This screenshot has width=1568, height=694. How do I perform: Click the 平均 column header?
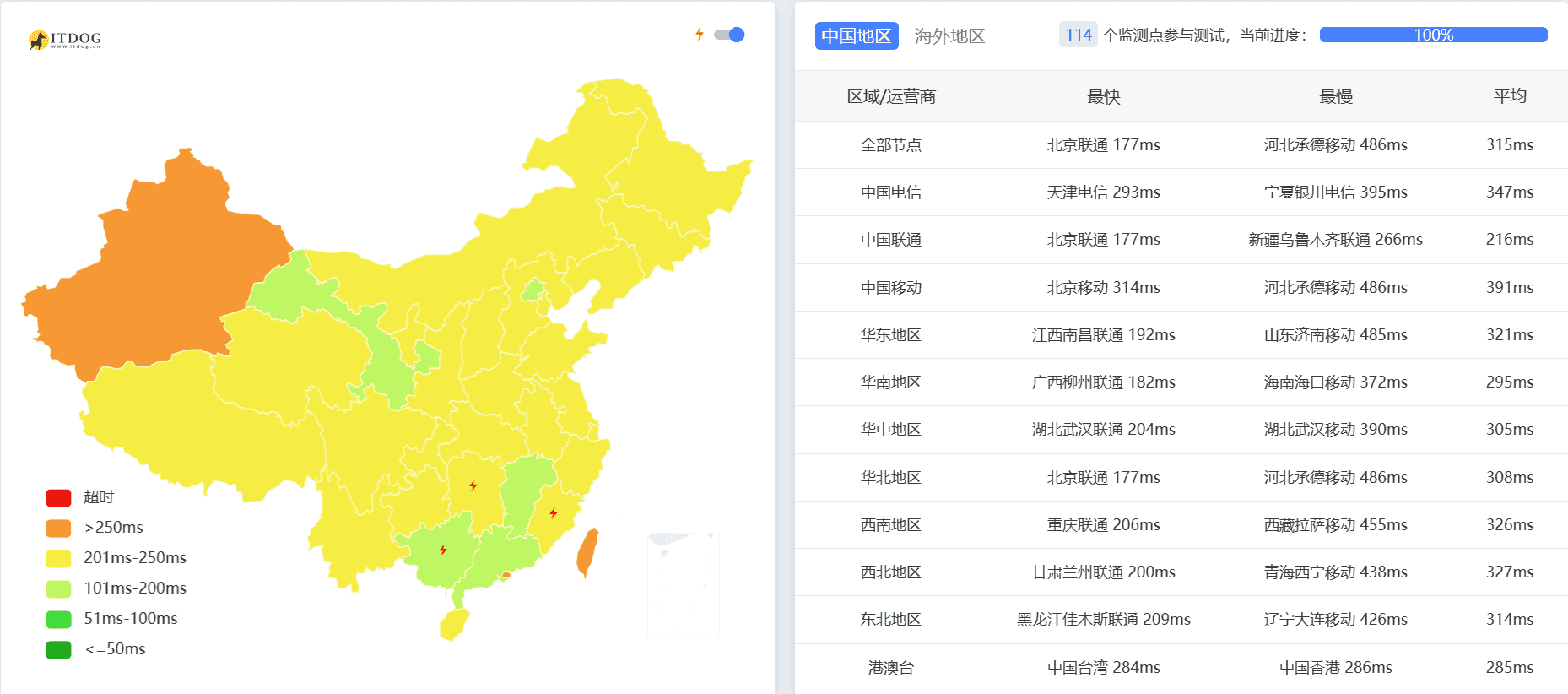tap(1510, 96)
